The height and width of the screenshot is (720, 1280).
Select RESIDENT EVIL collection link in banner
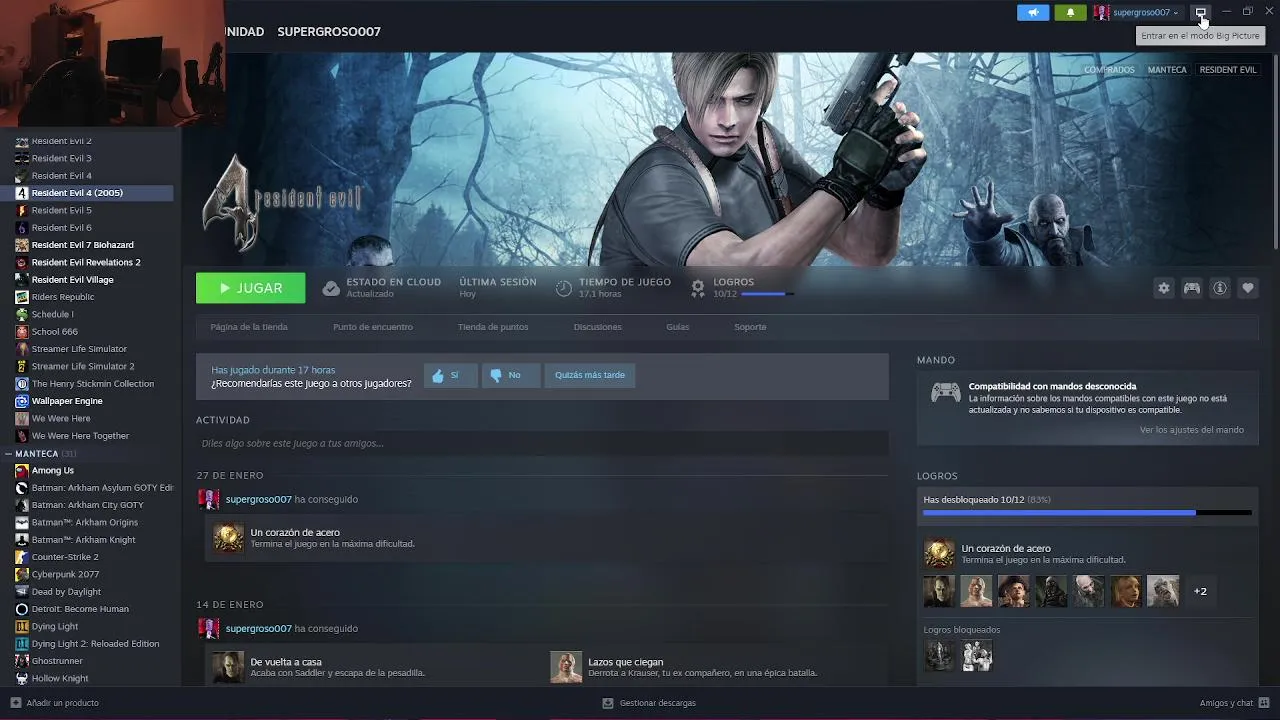point(1228,70)
